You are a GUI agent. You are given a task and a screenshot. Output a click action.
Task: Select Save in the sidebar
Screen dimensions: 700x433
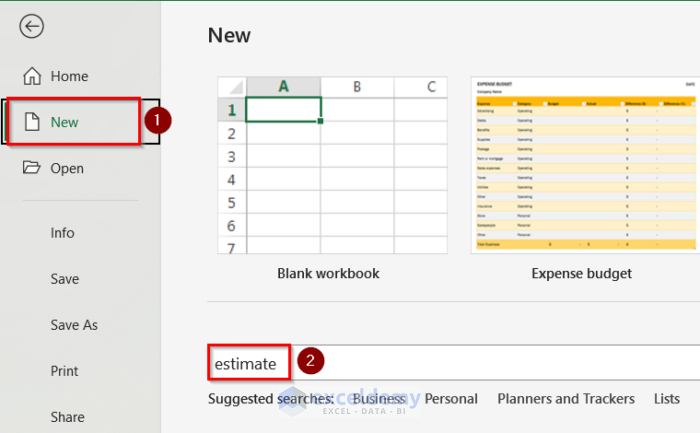pos(65,279)
